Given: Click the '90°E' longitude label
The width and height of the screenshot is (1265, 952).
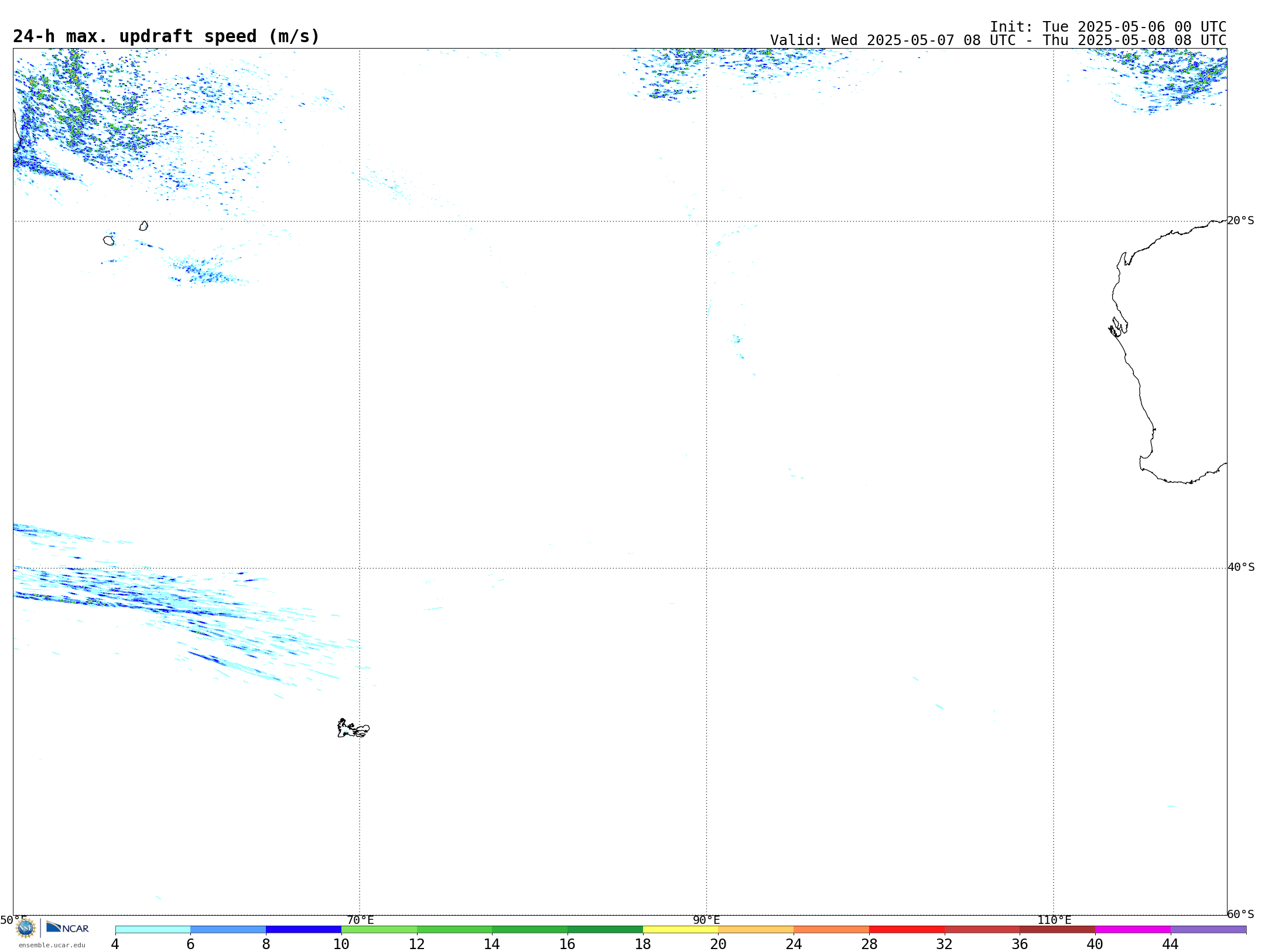Looking at the screenshot, I should [x=707, y=920].
